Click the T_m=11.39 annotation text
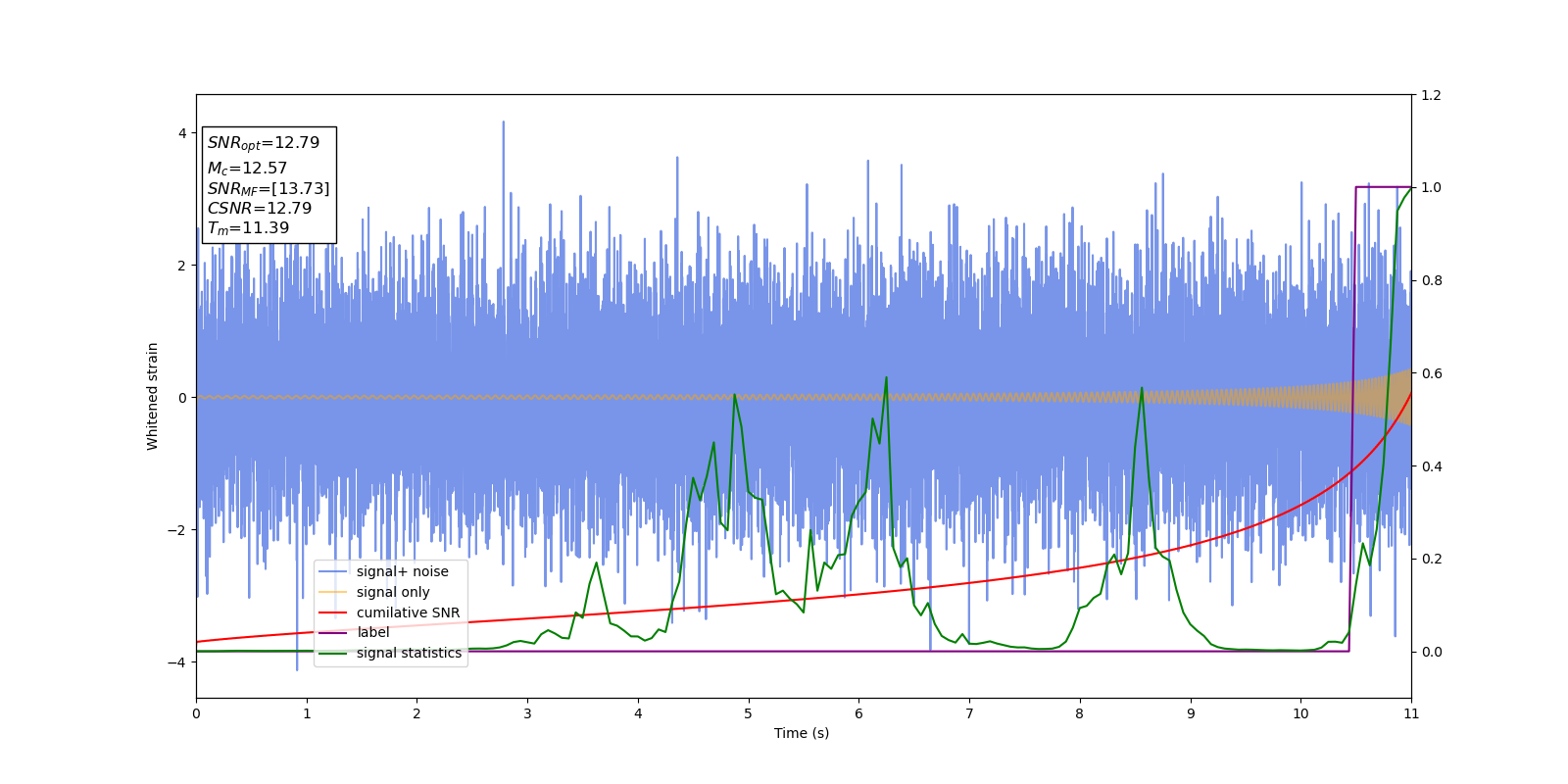 [248, 228]
